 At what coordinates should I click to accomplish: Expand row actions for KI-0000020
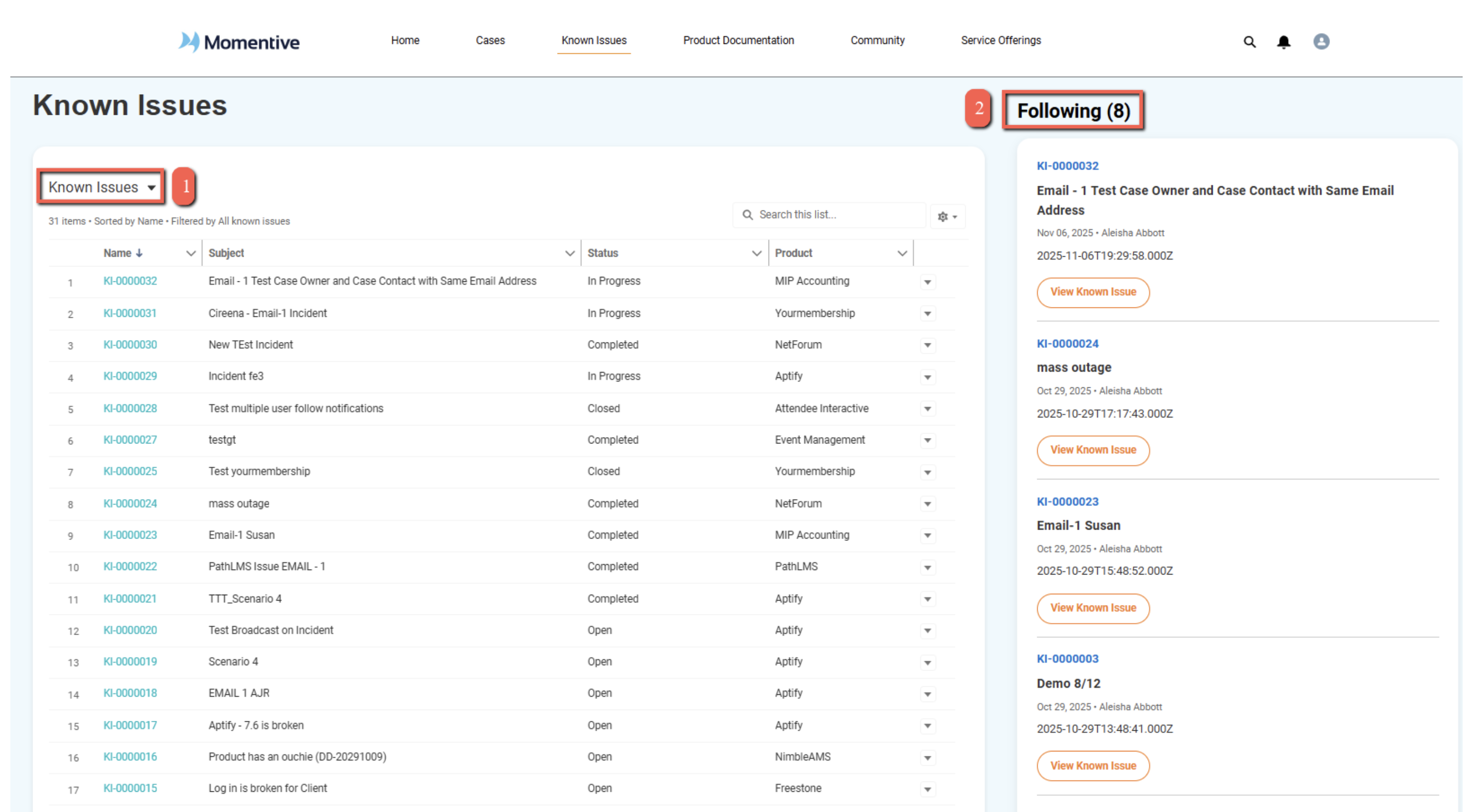point(927,631)
